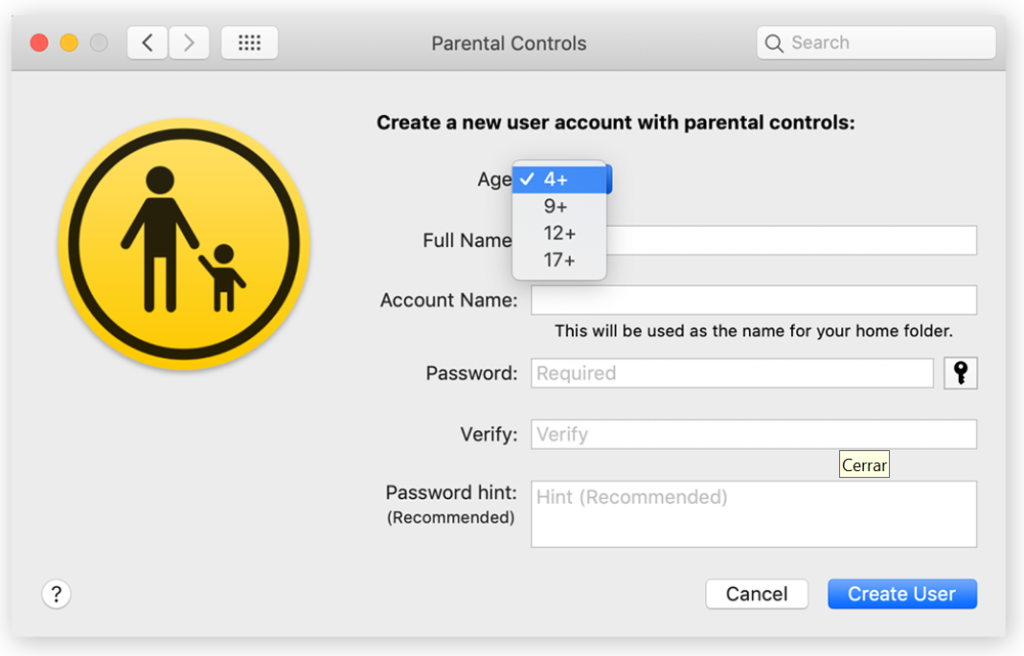Click the help question mark button
This screenshot has height=656, width=1024.
[x=56, y=595]
